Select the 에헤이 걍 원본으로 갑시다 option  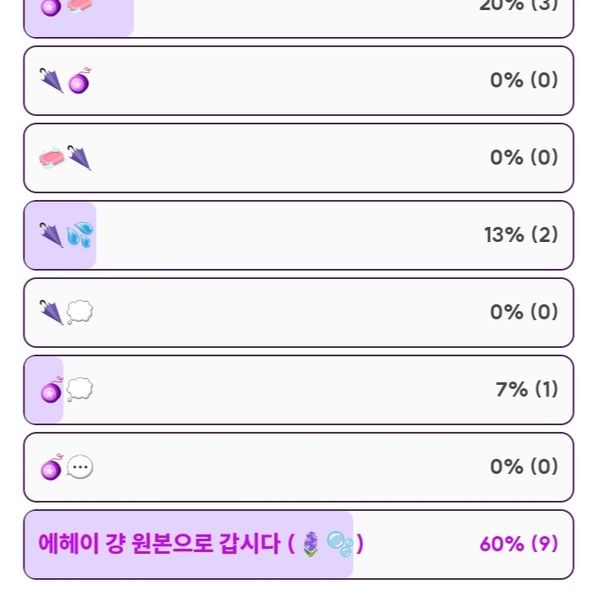coord(160,544)
